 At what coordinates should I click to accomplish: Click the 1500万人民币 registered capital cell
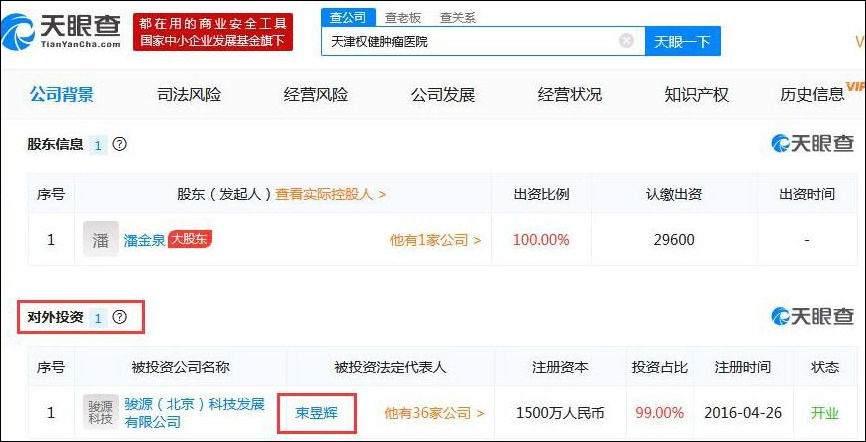click(x=560, y=413)
